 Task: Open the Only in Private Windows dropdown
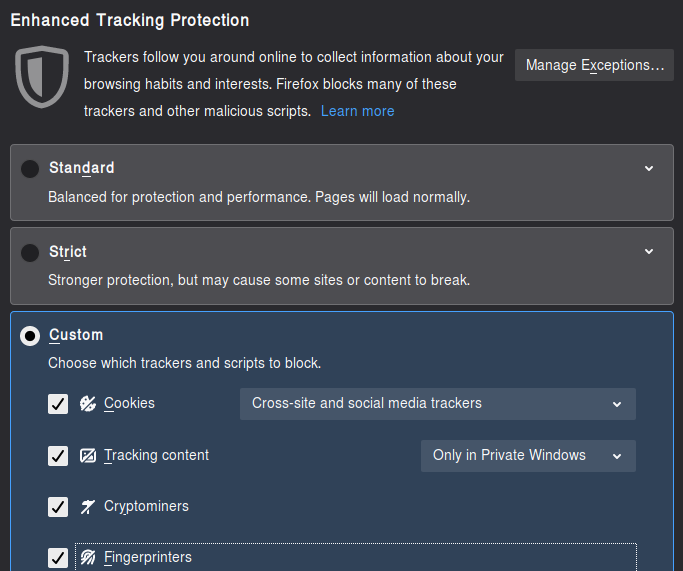(528, 456)
